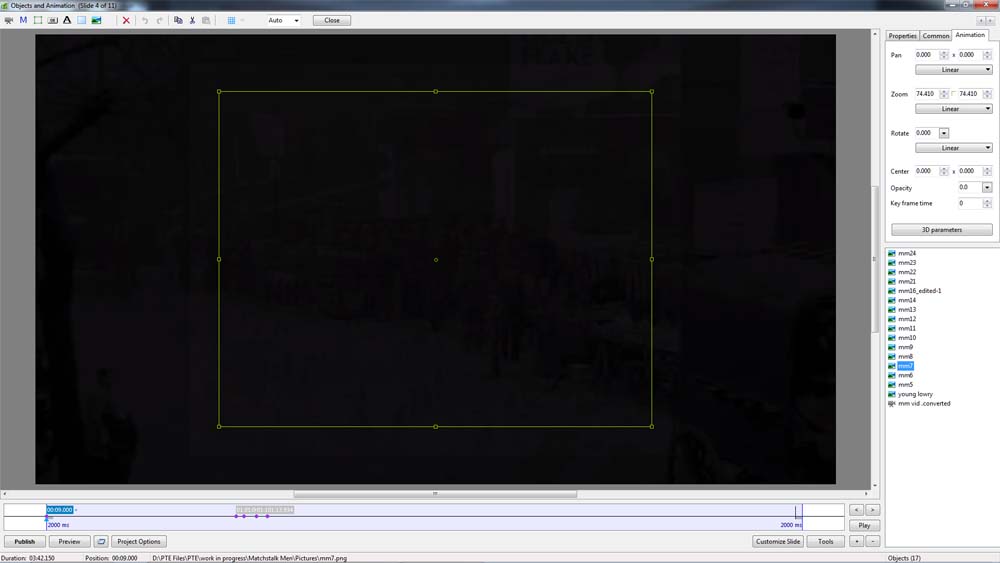This screenshot has height=563, width=1000.
Task: Switch to the Properties tab
Action: [x=902, y=36]
